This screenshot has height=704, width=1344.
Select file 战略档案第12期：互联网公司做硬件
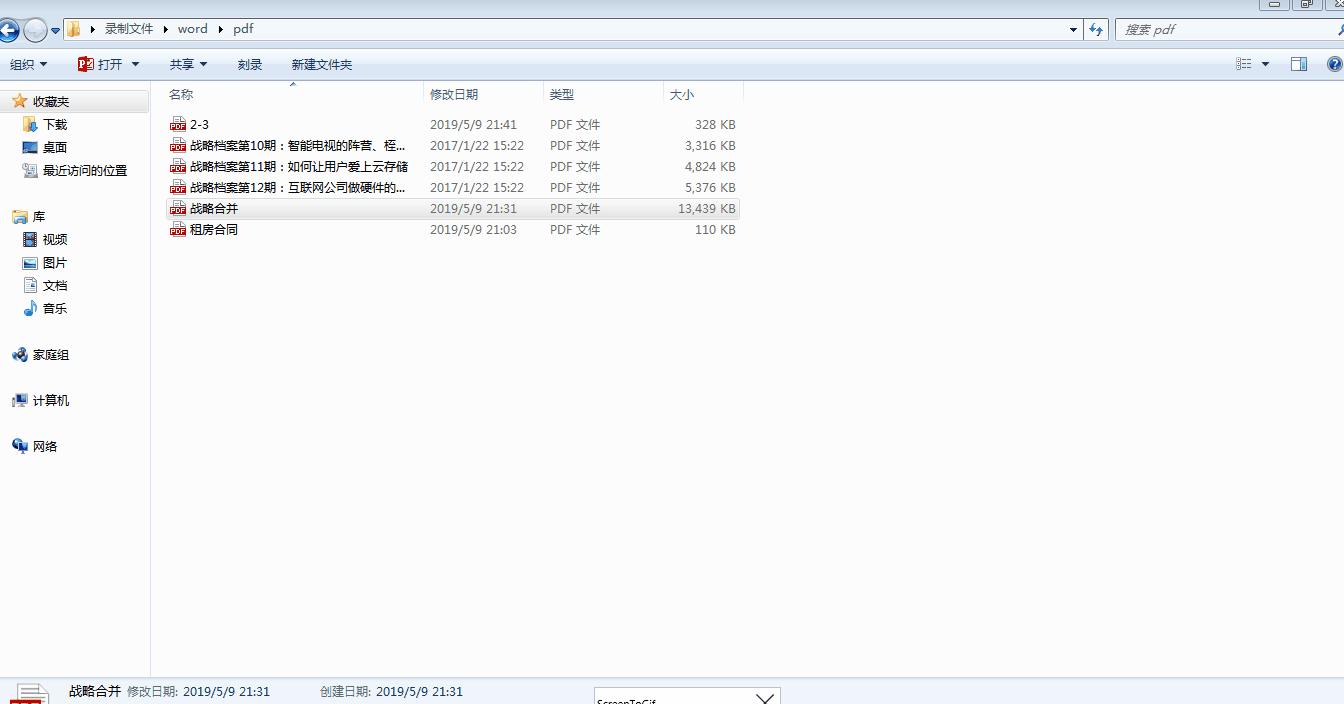(x=298, y=187)
